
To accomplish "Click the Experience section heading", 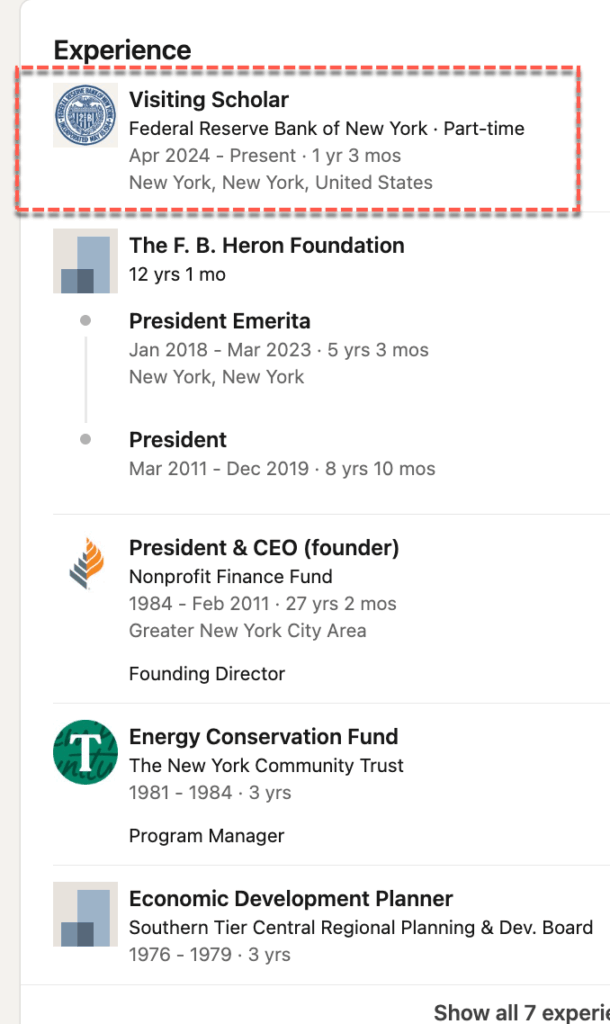I will (122, 50).
